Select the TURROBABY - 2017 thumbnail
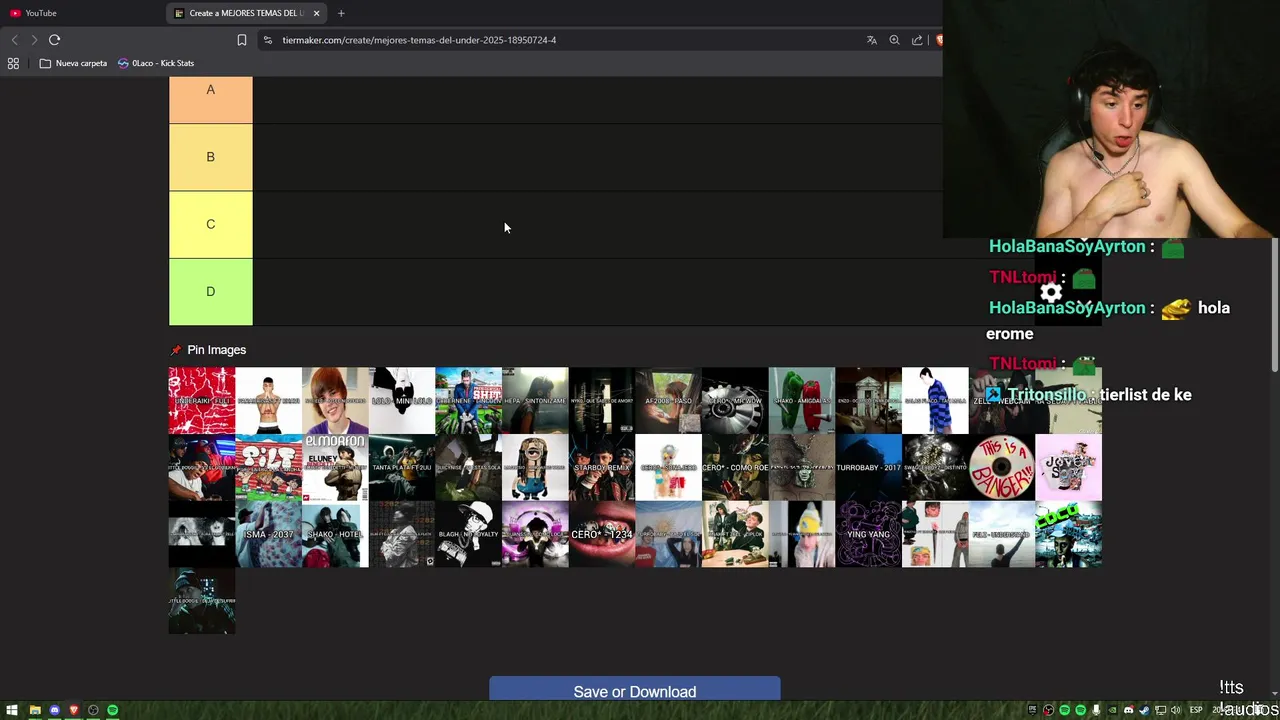The width and height of the screenshot is (1280, 720). coord(868,467)
